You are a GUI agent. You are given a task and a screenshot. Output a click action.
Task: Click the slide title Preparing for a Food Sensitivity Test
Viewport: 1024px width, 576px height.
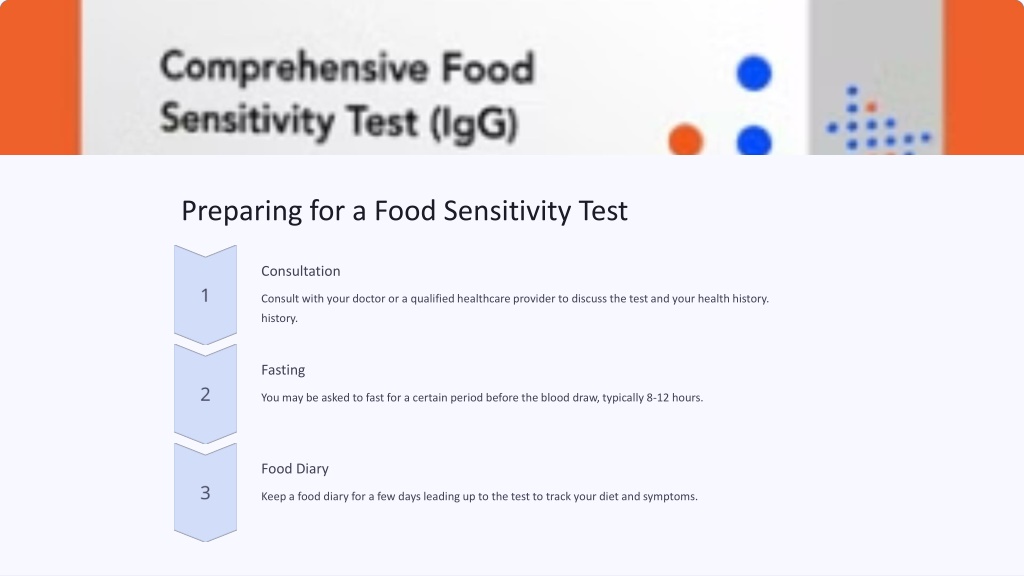click(x=404, y=211)
